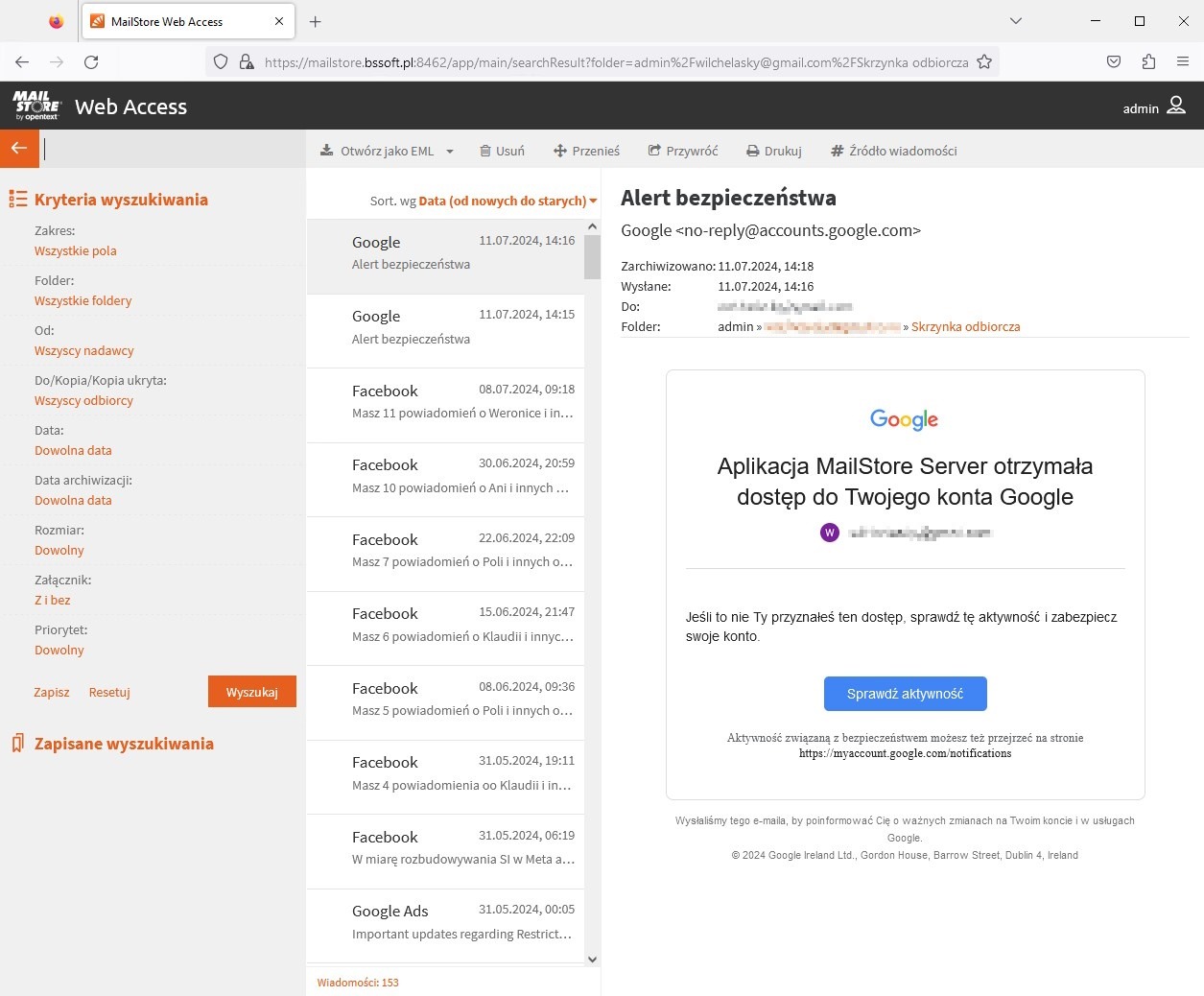
Task: Change recipient filter Wszyscy odbiorcy
Action: click(x=84, y=400)
